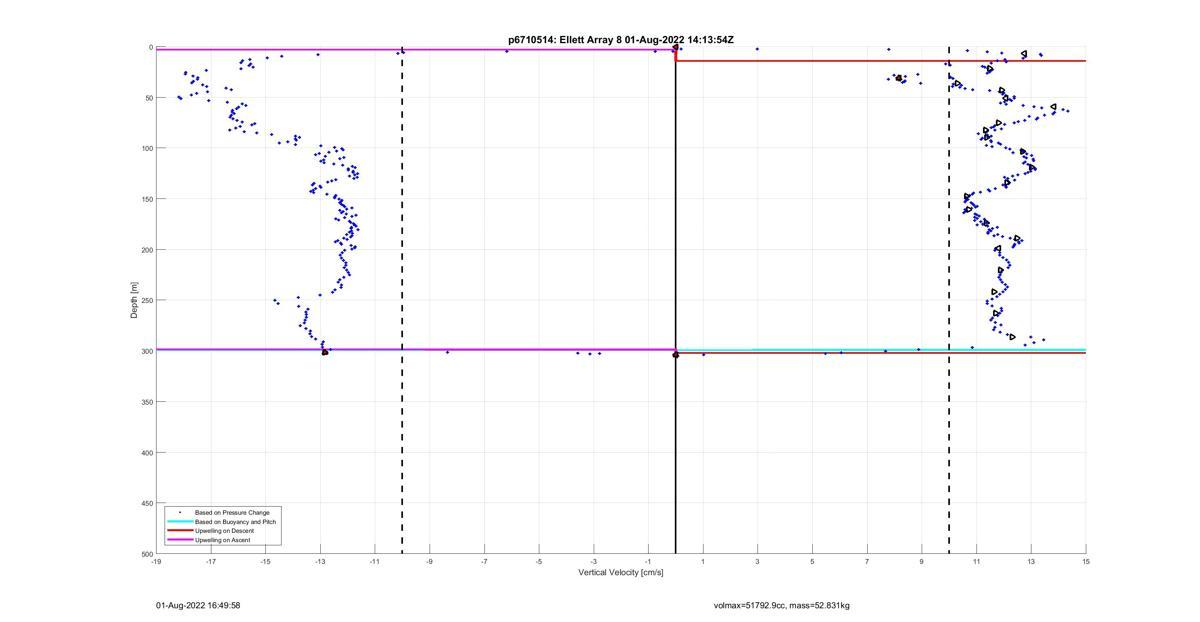Viewport: 1200px width, 622px height.
Task: Click the positive velocity tick label "1"
Action: [703, 561]
